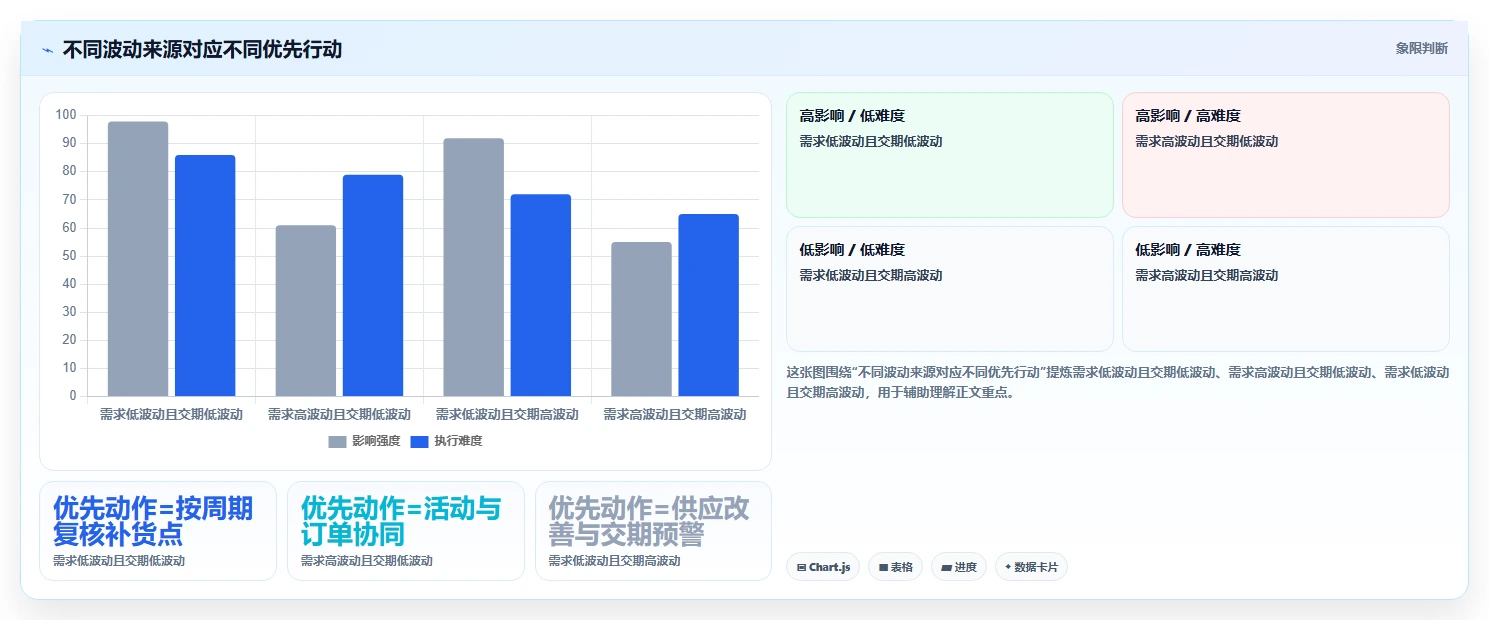The width and height of the screenshot is (1489, 620).
Task: Click the y-axis value 100
Action: click(x=66, y=115)
